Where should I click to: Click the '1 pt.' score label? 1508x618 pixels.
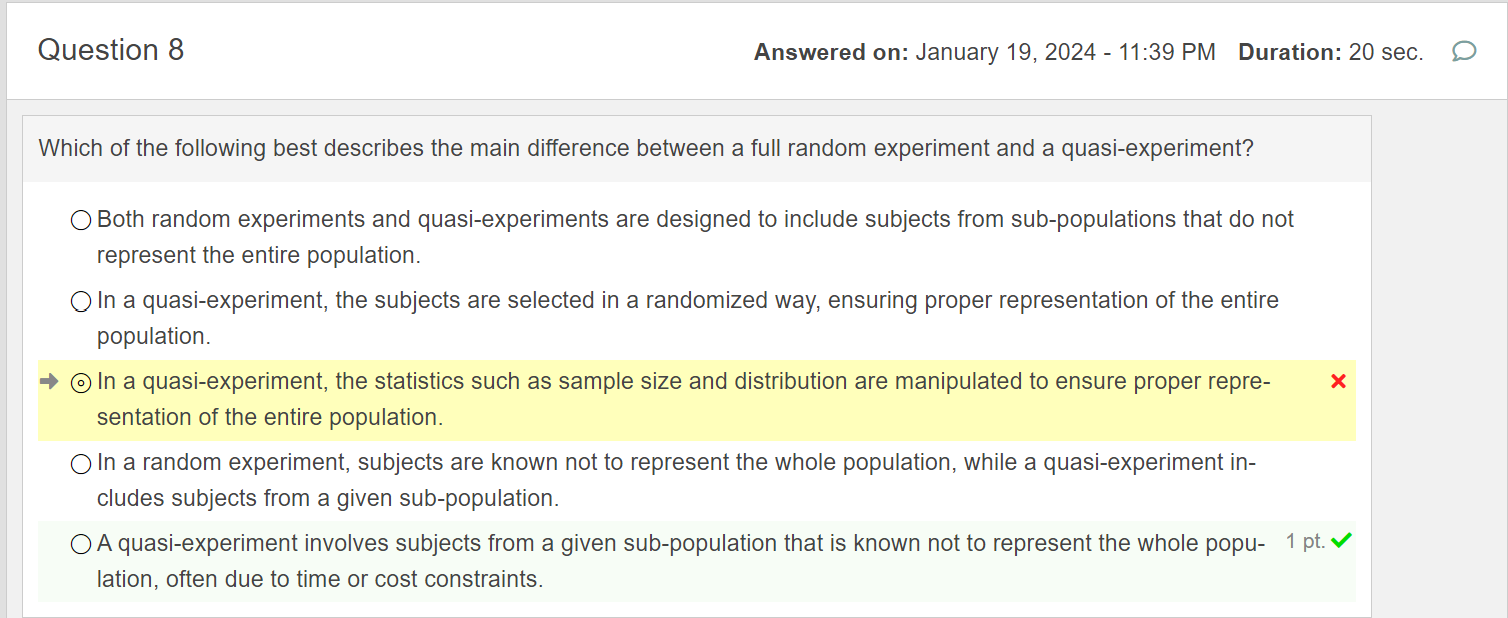[x=1305, y=541]
